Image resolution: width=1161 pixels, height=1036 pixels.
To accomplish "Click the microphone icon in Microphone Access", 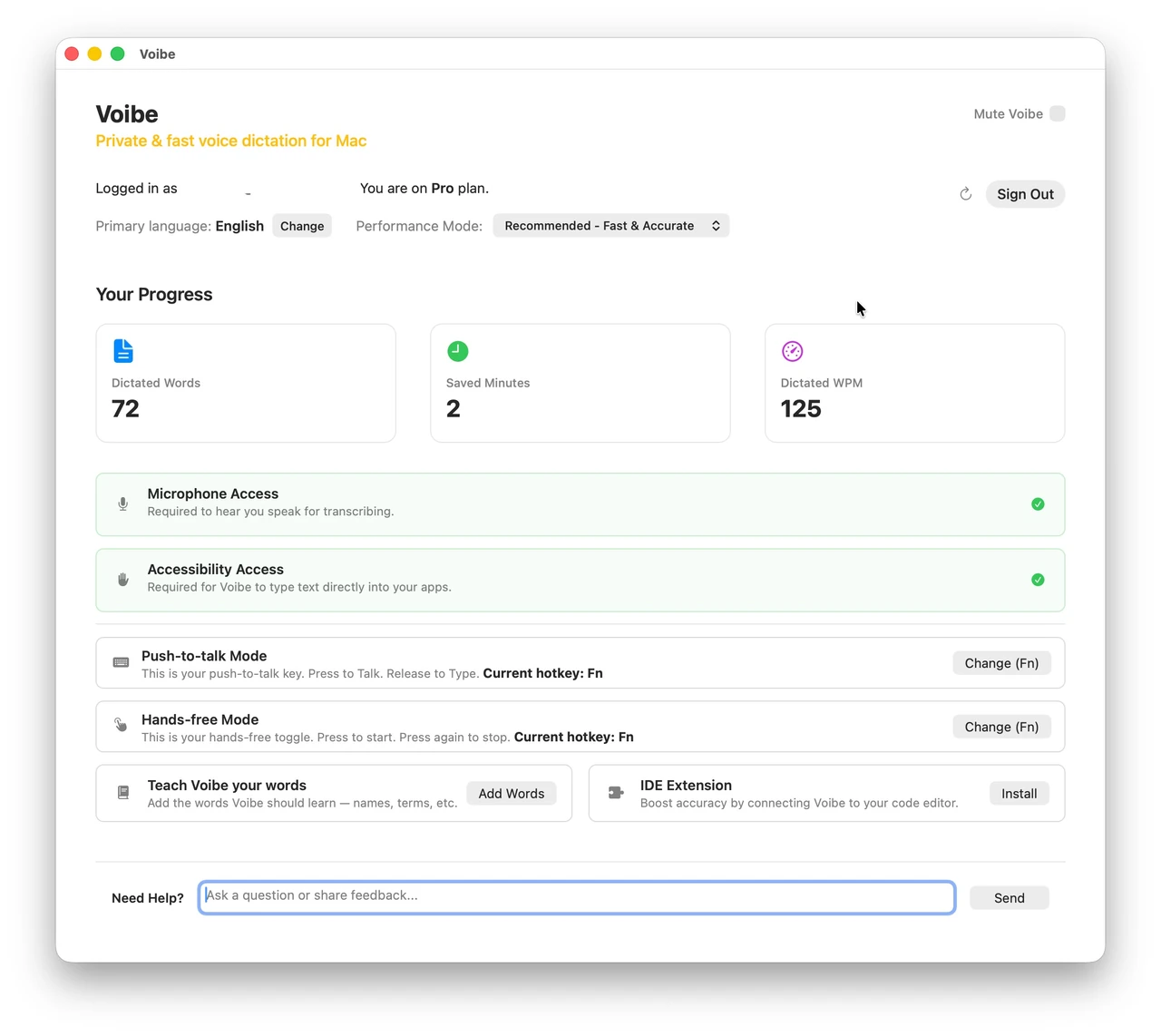I will [x=123, y=503].
